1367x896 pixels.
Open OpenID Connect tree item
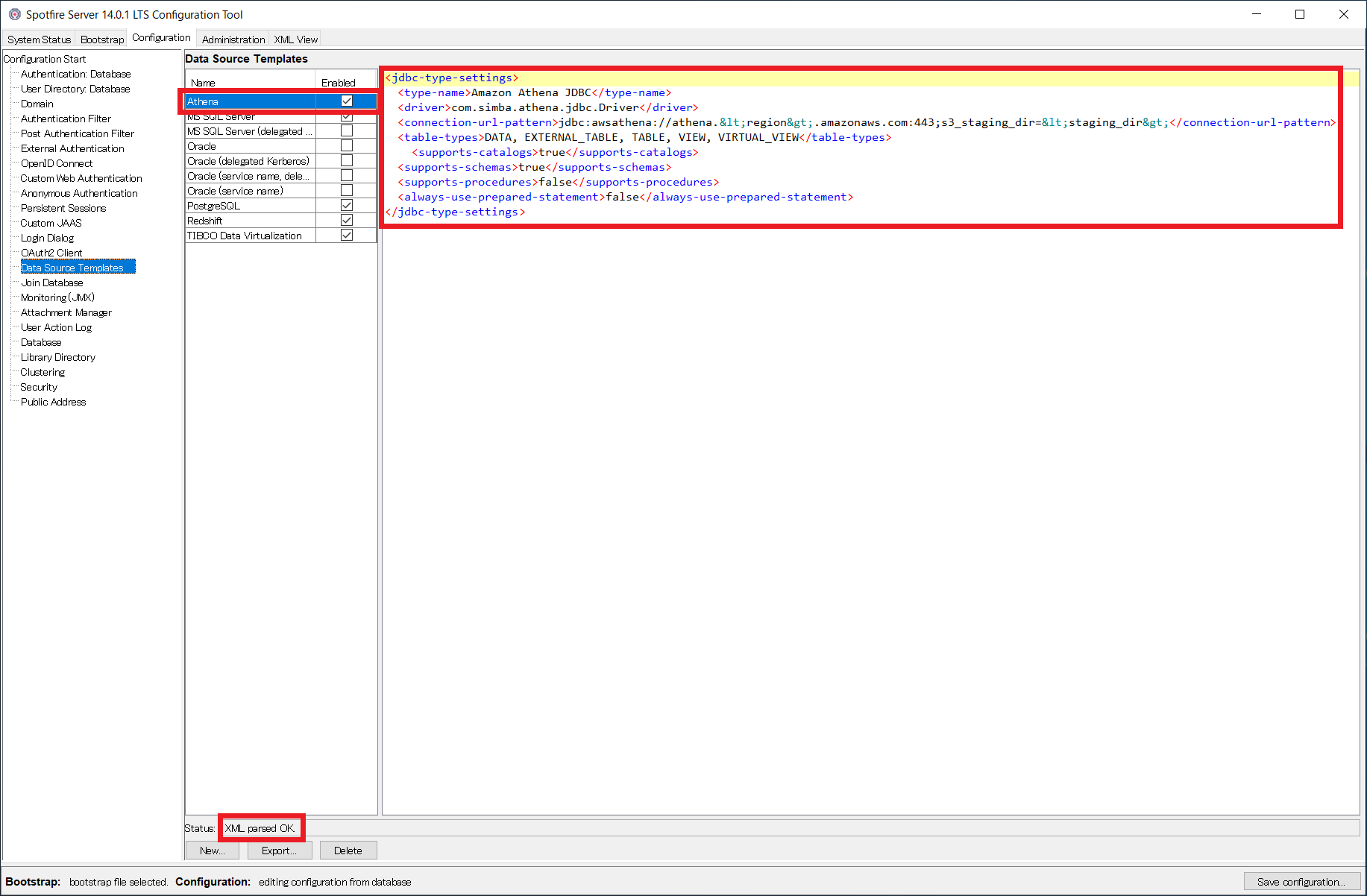click(57, 163)
